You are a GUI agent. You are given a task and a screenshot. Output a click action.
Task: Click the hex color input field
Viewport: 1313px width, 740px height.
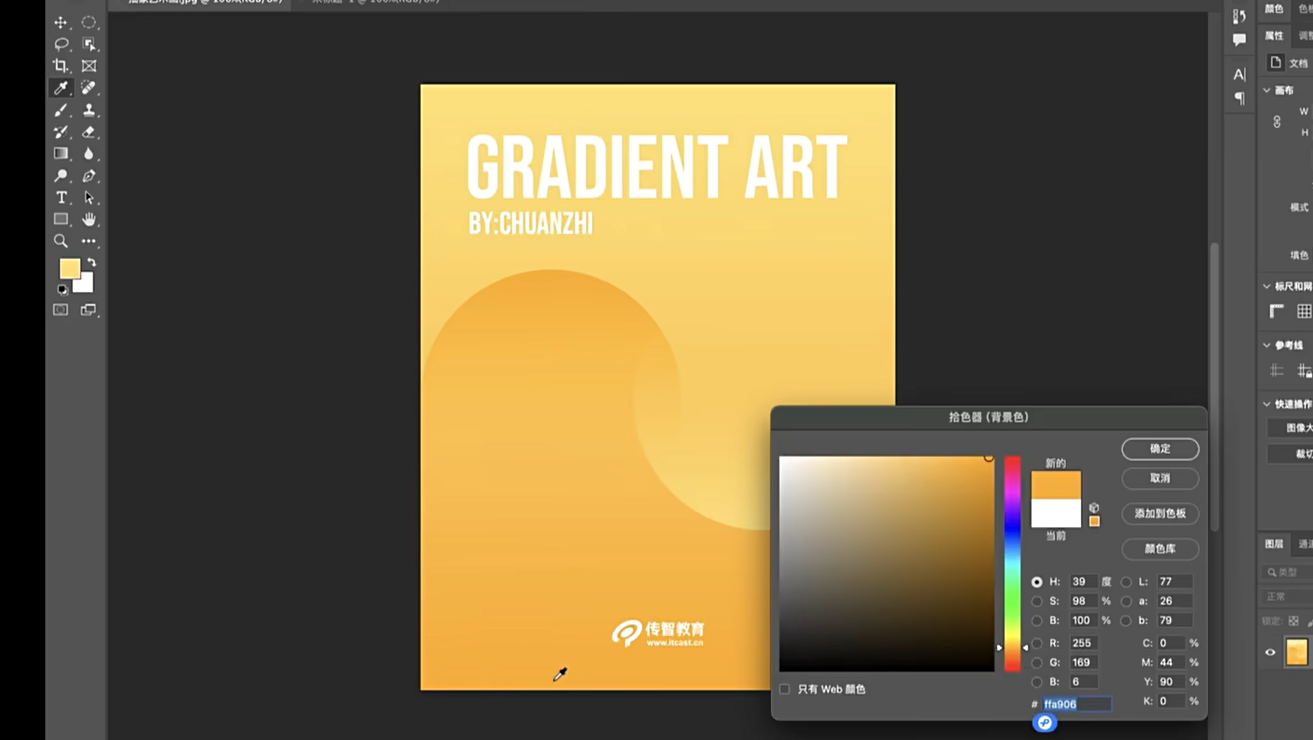point(1077,704)
